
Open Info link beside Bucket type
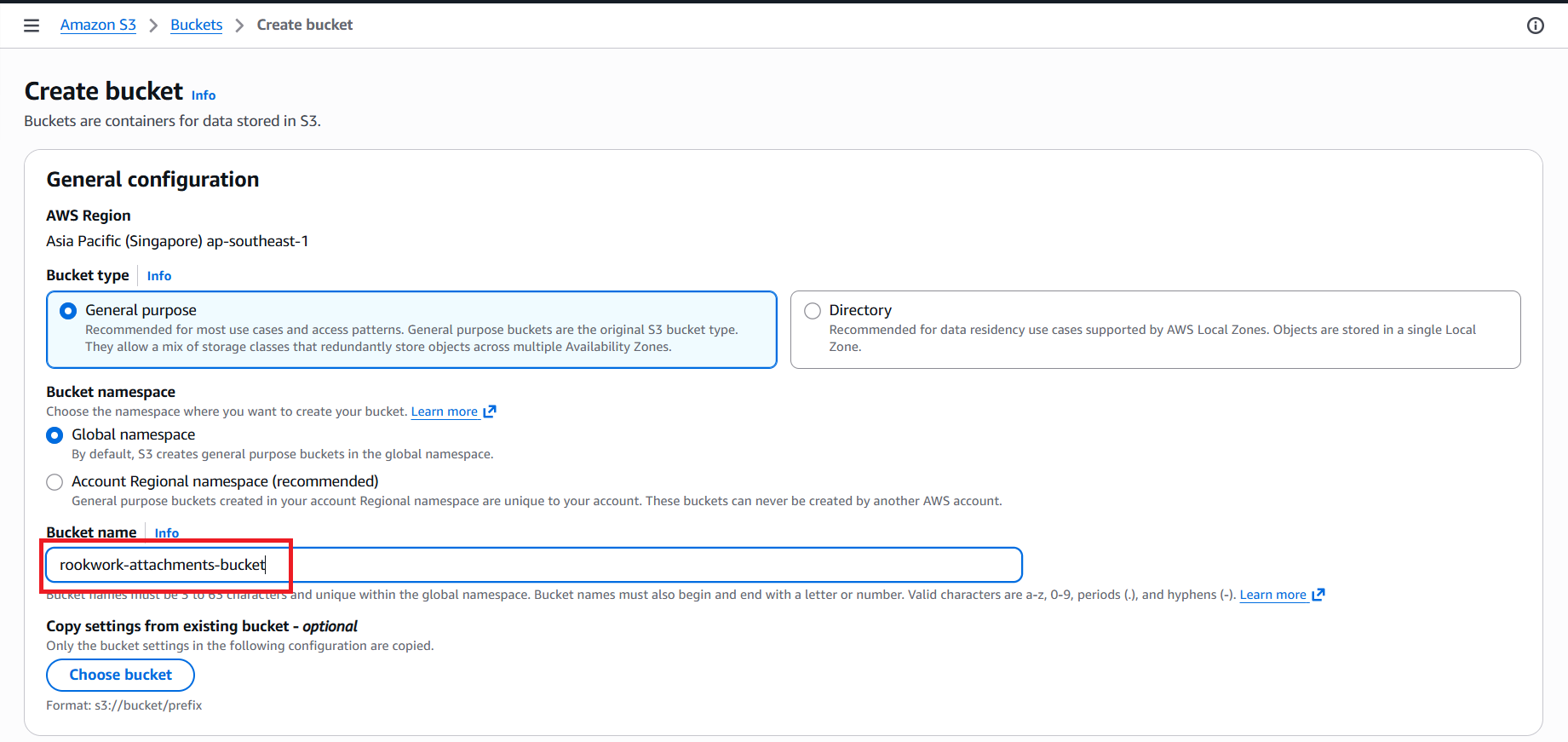point(159,276)
